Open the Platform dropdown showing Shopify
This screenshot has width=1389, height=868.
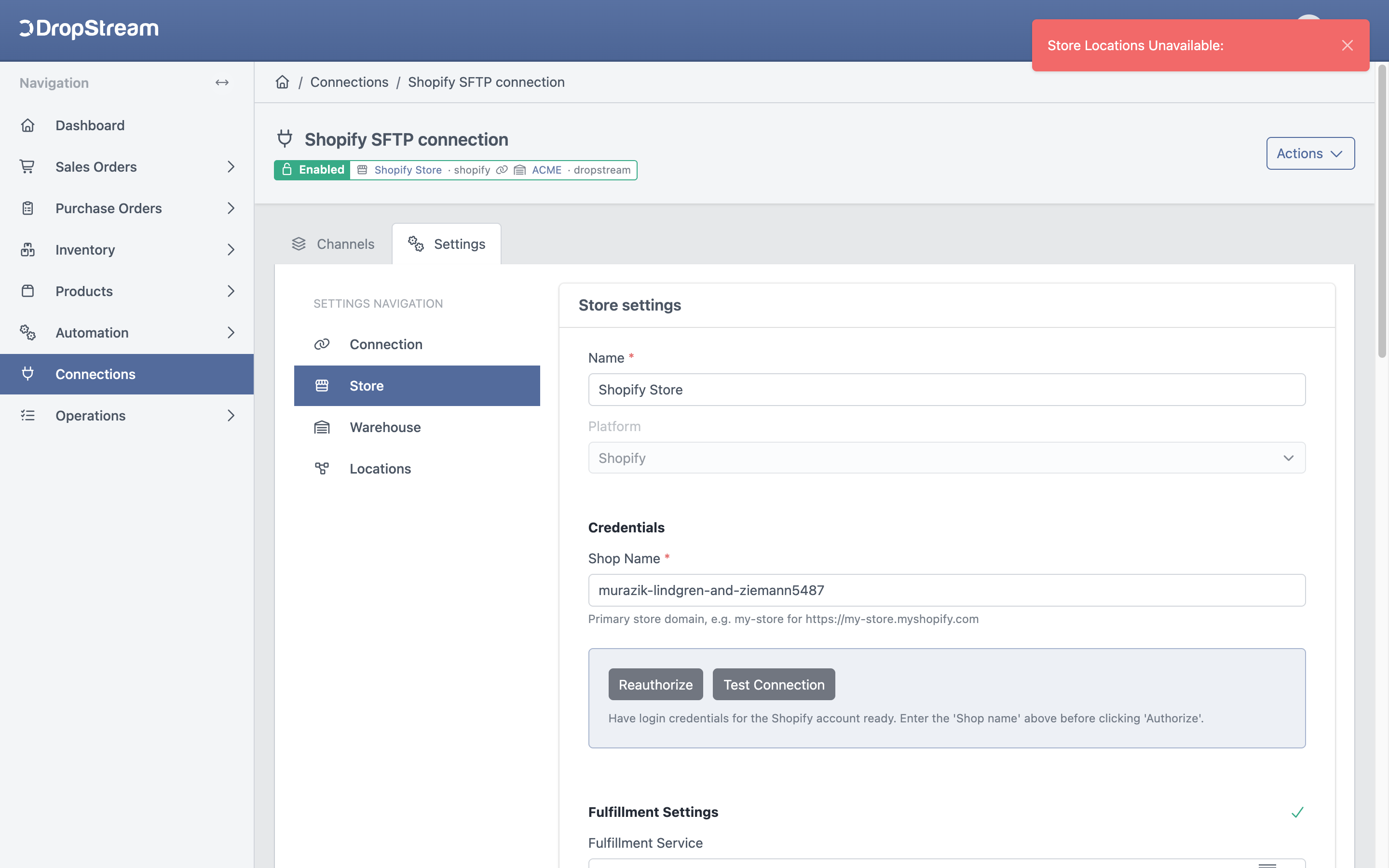(x=946, y=458)
